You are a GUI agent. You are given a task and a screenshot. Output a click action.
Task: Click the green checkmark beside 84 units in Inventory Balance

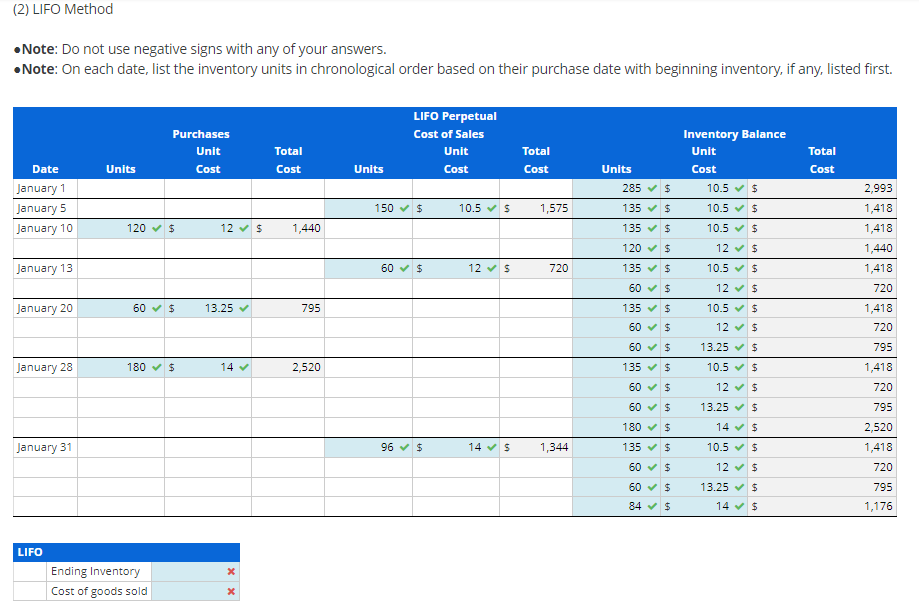click(x=650, y=506)
